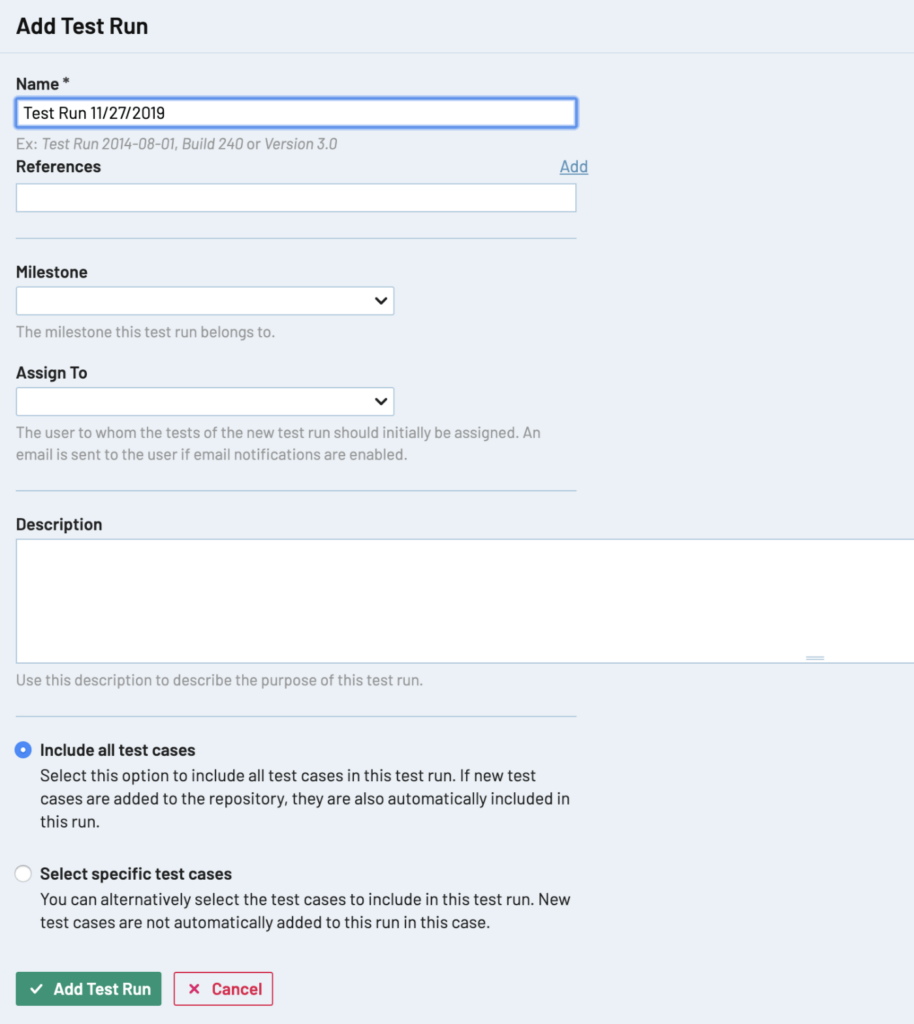Click the Assign To chevron arrow icon

(x=381, y=402)
